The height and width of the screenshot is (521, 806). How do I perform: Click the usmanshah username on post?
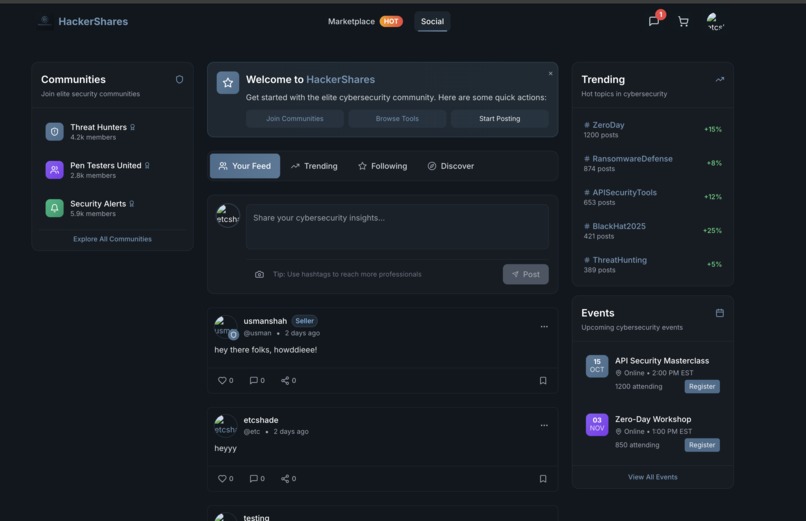coord(265,321)
